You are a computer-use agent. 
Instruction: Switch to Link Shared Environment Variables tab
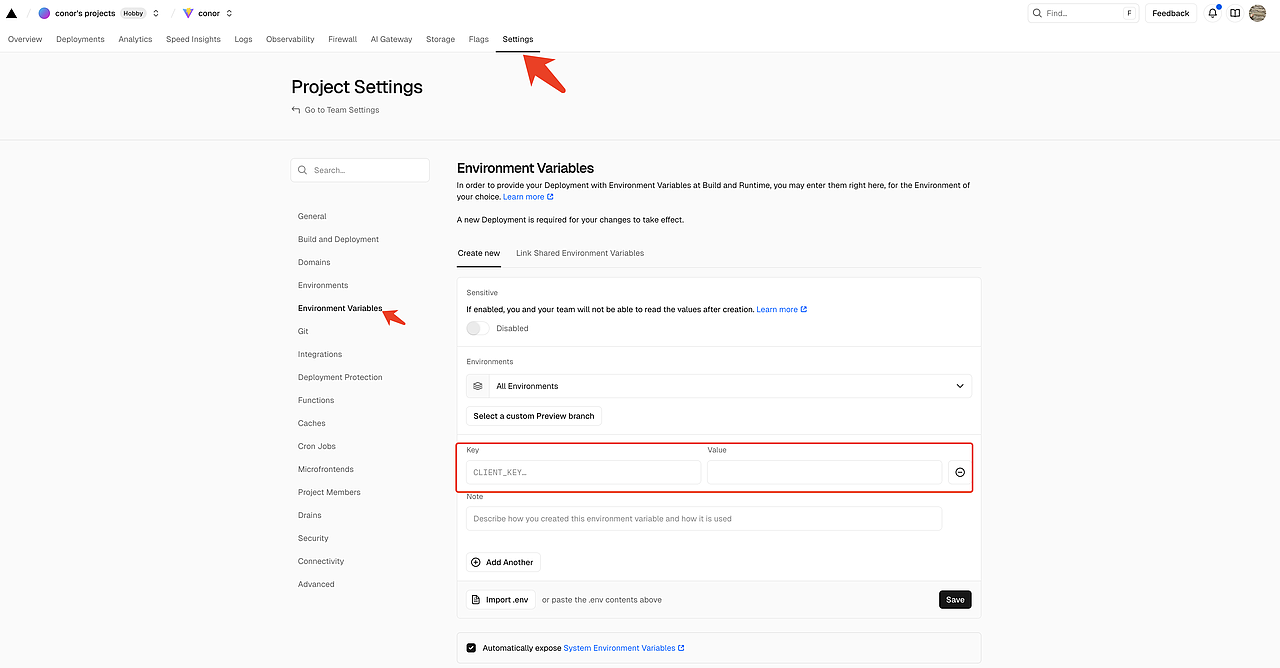click(580, 253)
